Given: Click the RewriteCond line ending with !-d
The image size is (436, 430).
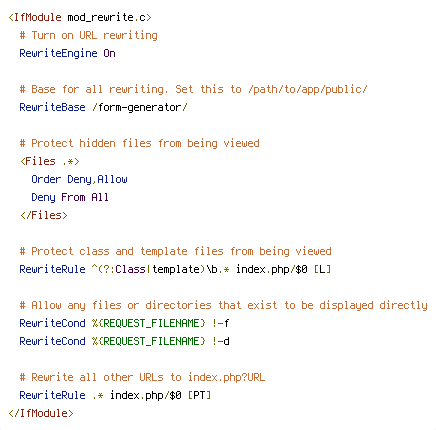Looking at the screenshot, I should [124, 341].
